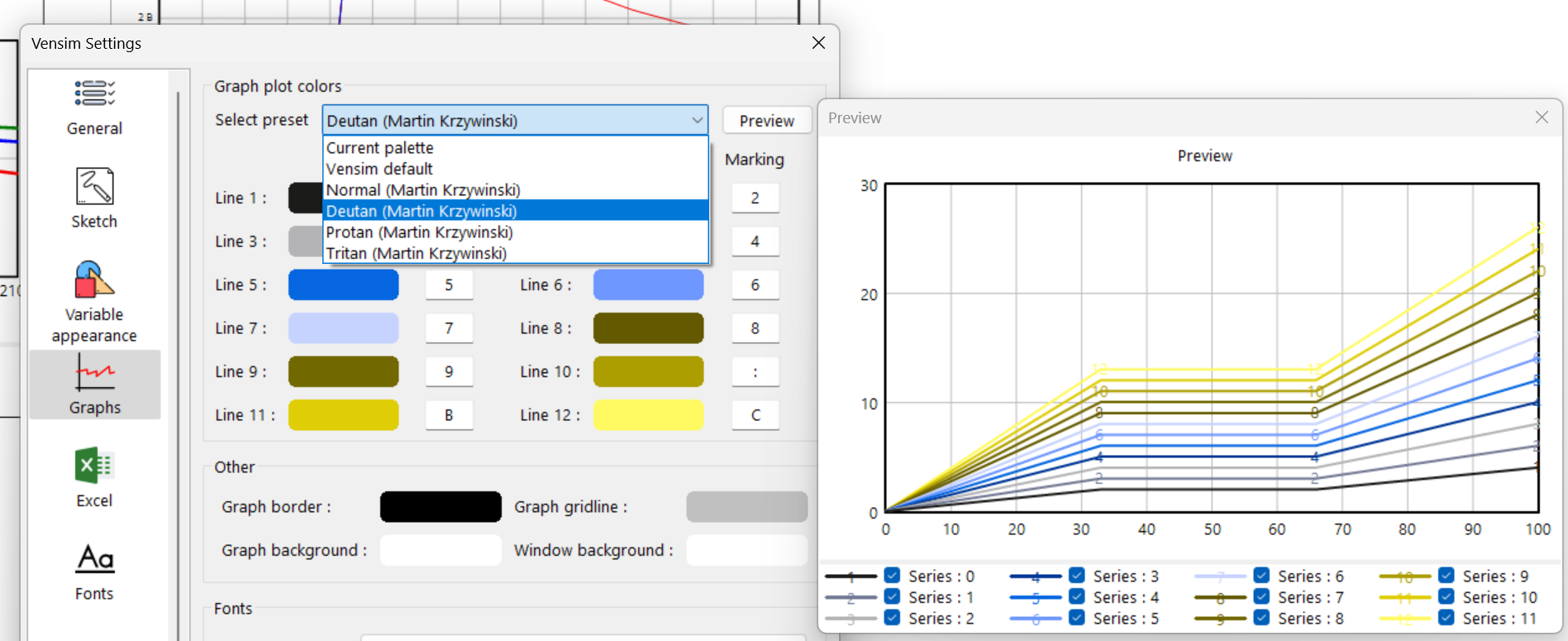
Task: Edit Line 7 marking field
Action: pos(449,328)
